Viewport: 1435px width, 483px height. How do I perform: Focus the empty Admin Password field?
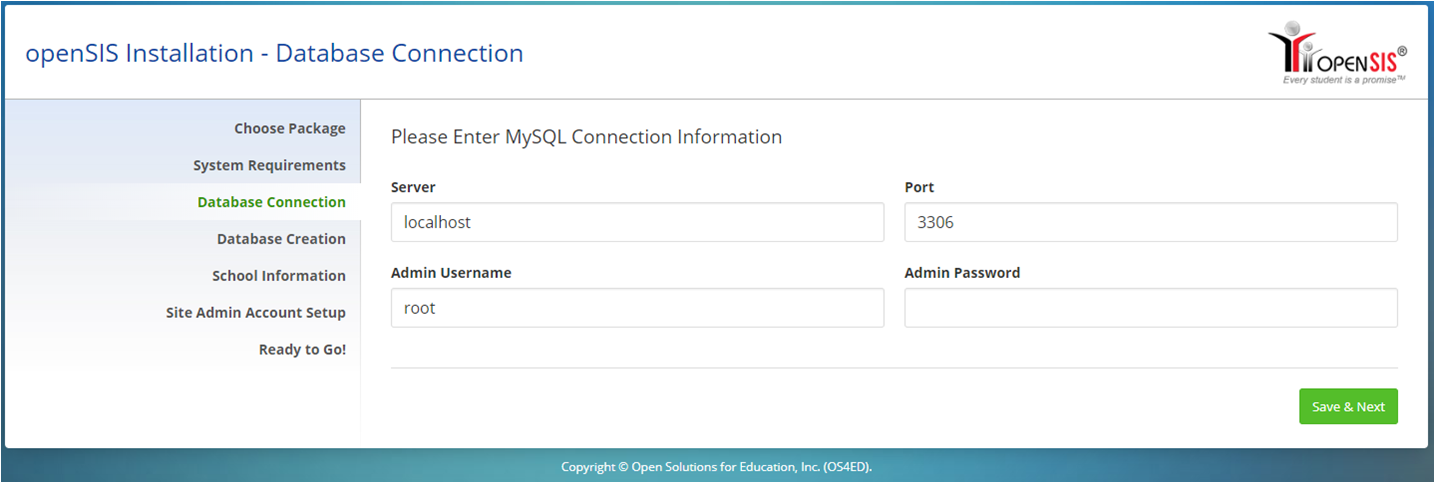pos(1151,308)
